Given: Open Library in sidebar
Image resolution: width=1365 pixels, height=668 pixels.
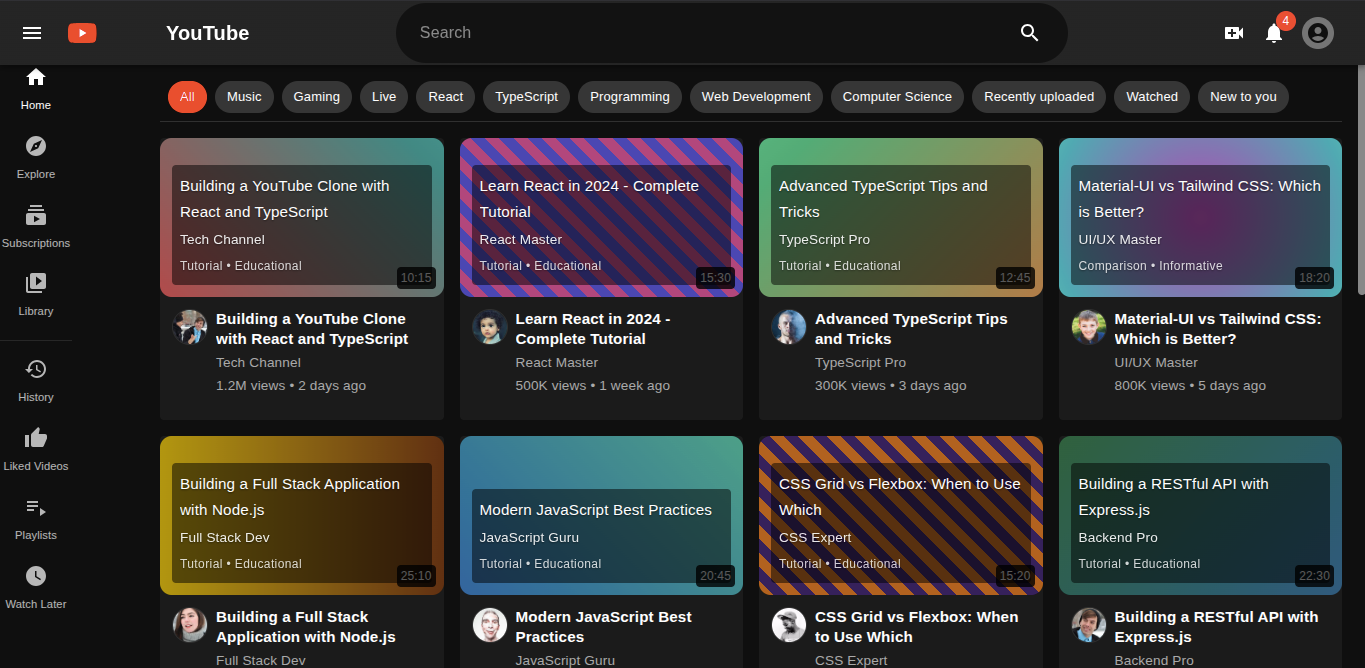Looking at the screenshot, I should 36,294.
